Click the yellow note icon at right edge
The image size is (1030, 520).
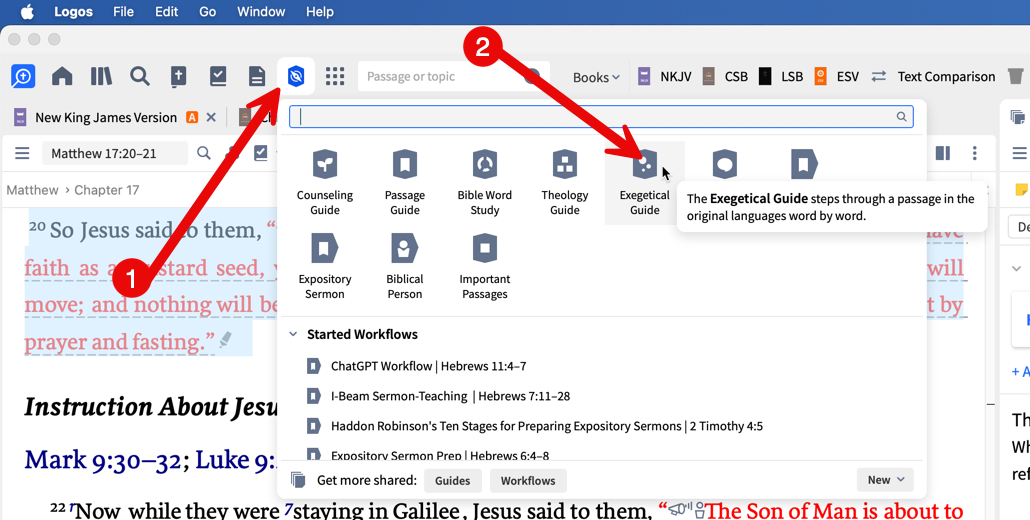[x=1021, y=190]
